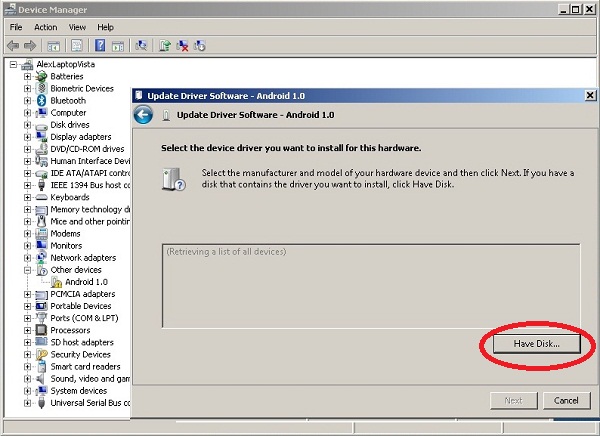Viewport: 600px width, 436px height.
Task: Expand the IEEE 1394 Bus host node
Action: point(27,185)
